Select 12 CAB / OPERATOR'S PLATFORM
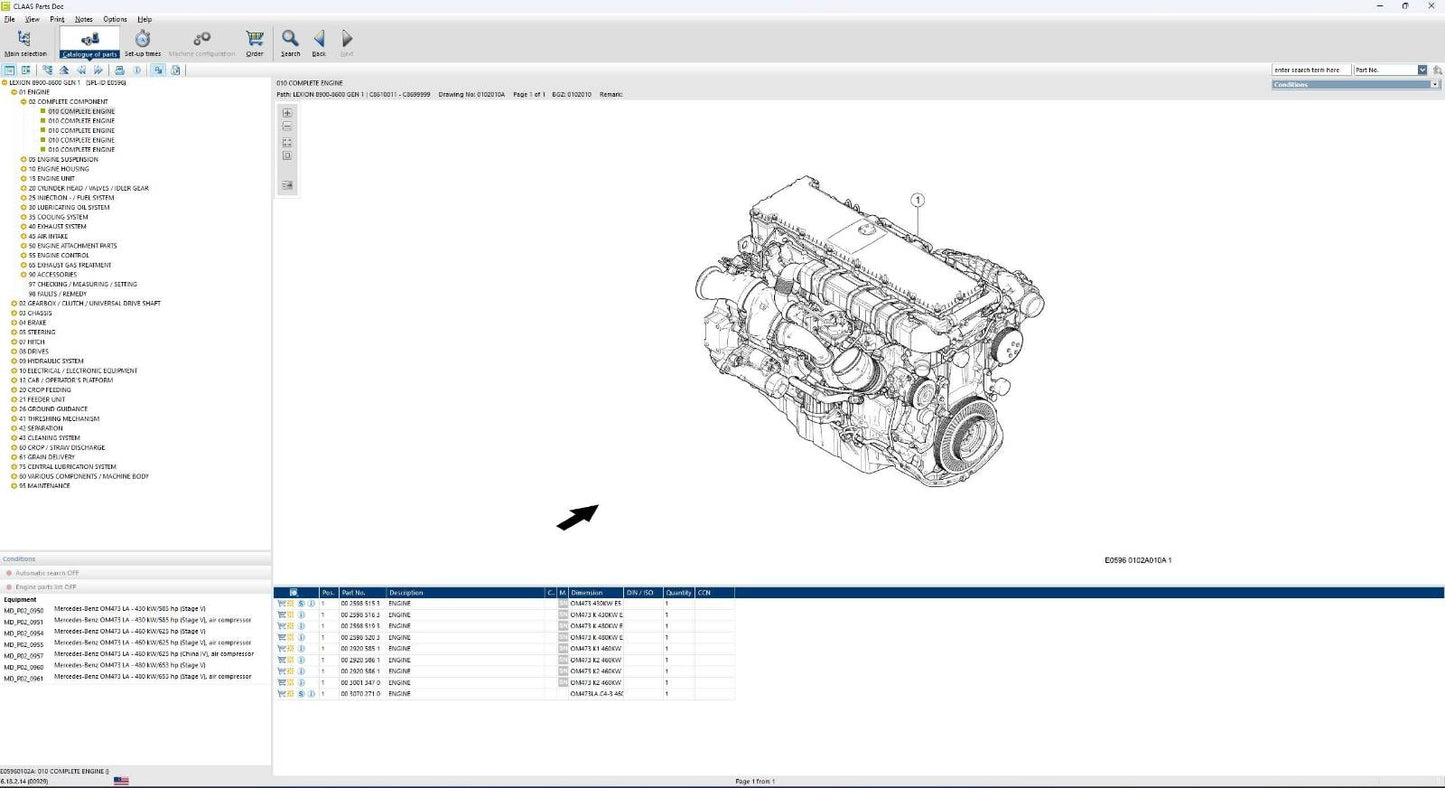 (65, 380)
